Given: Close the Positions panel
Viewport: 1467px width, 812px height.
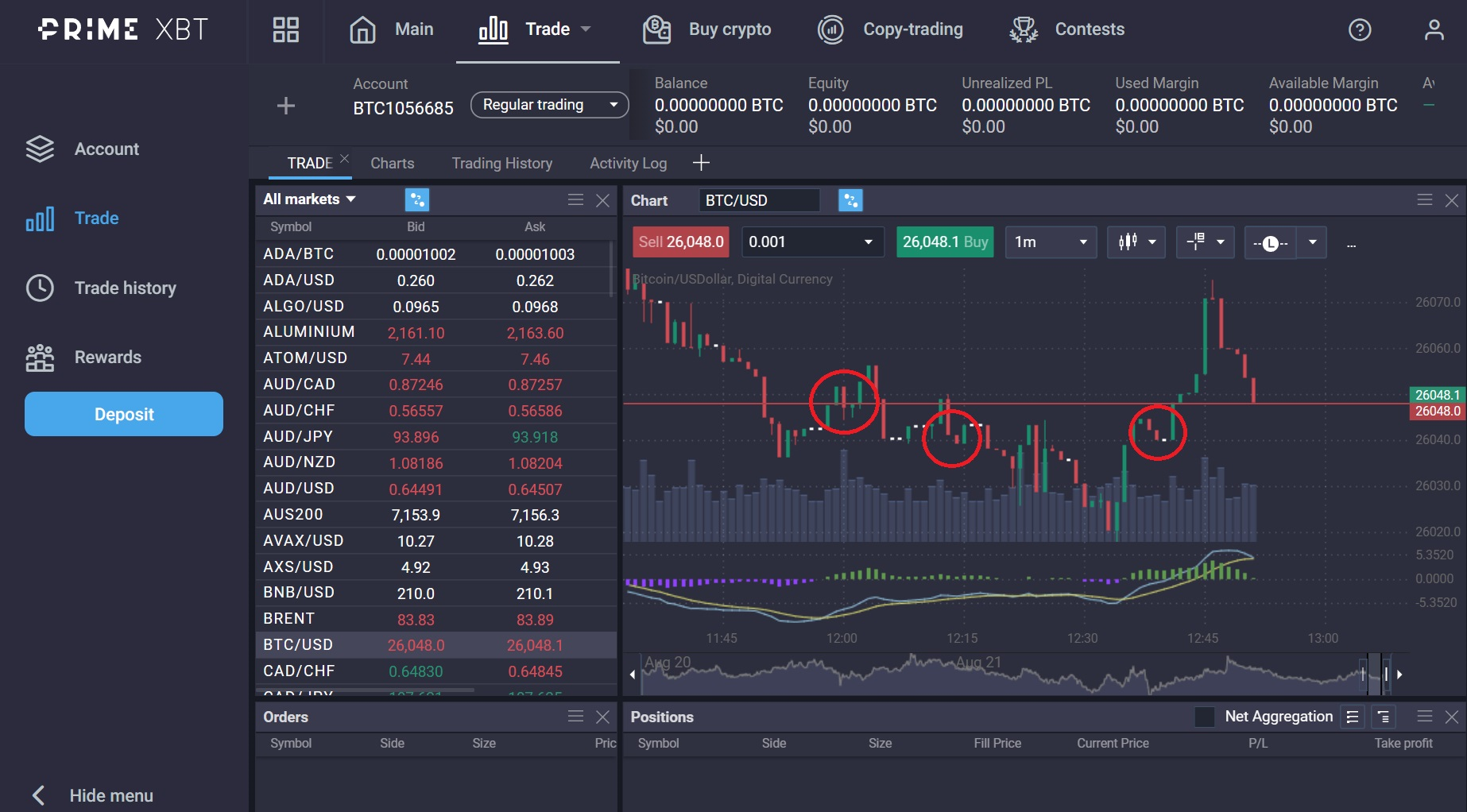Looking at the screenshot, I should click(x=1452, y=717).
